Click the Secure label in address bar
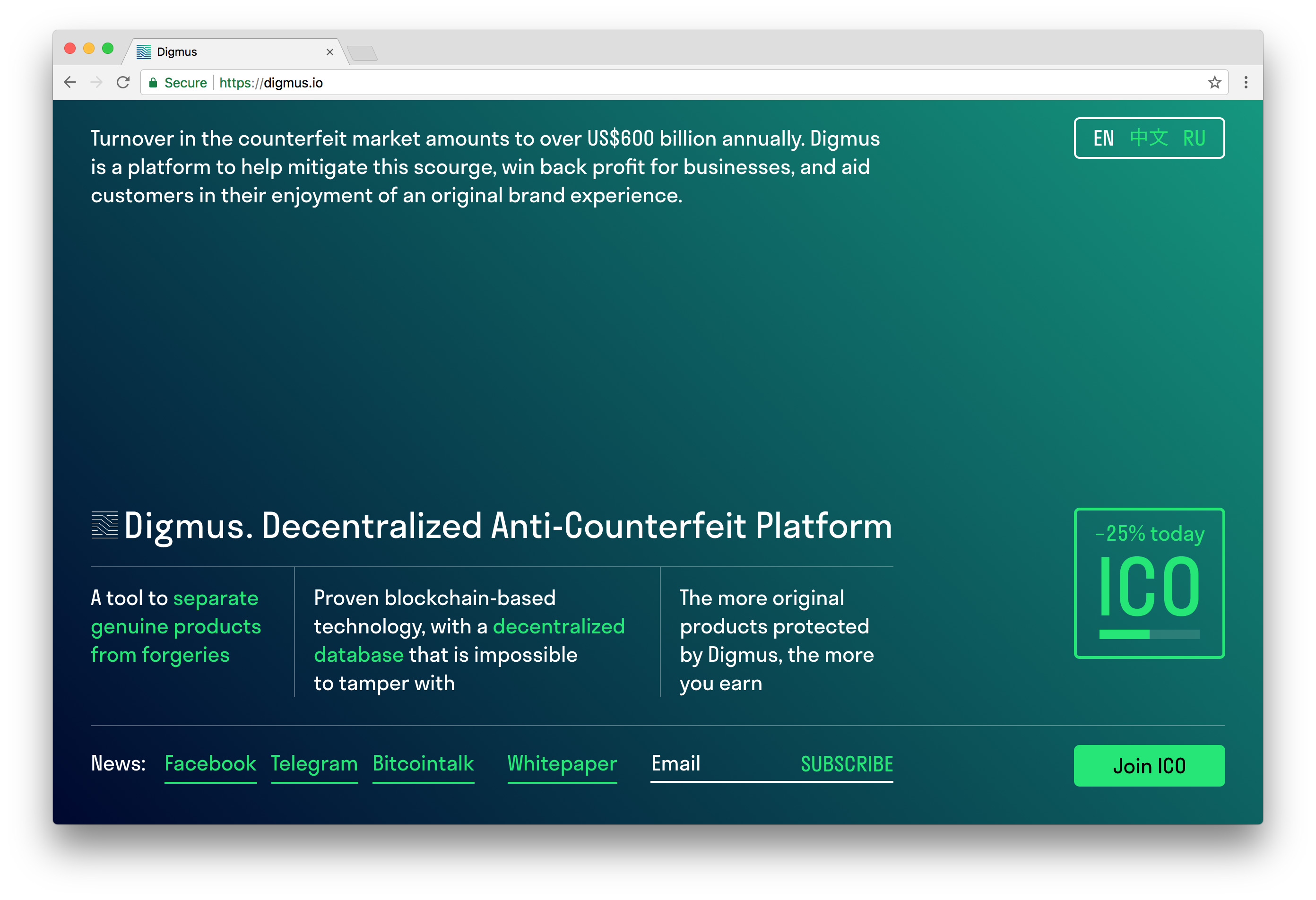This screenshot has height=900, width=1316. (185, 83)
